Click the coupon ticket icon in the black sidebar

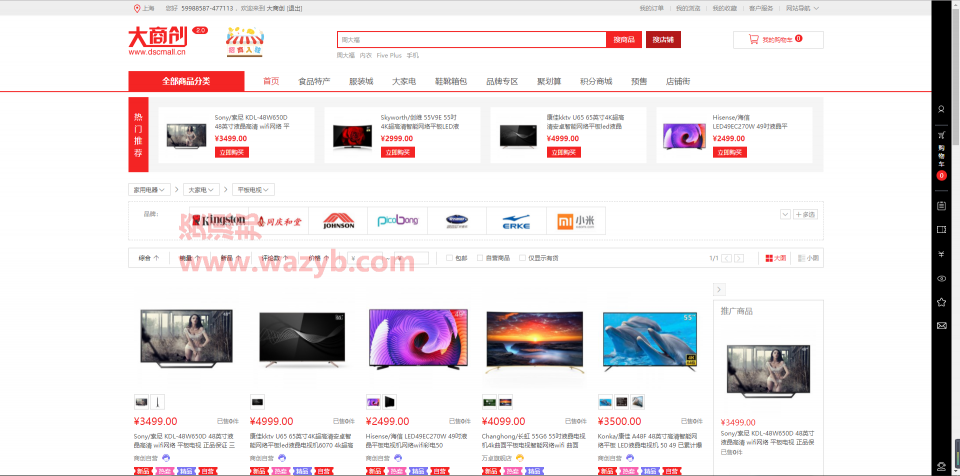click(x=941, y=229)
